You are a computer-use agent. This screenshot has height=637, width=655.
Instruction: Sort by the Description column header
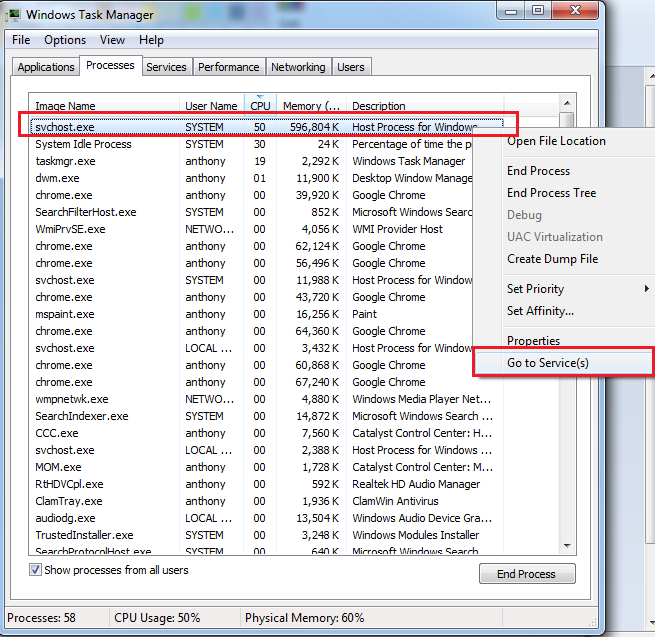tap(425, 106)
